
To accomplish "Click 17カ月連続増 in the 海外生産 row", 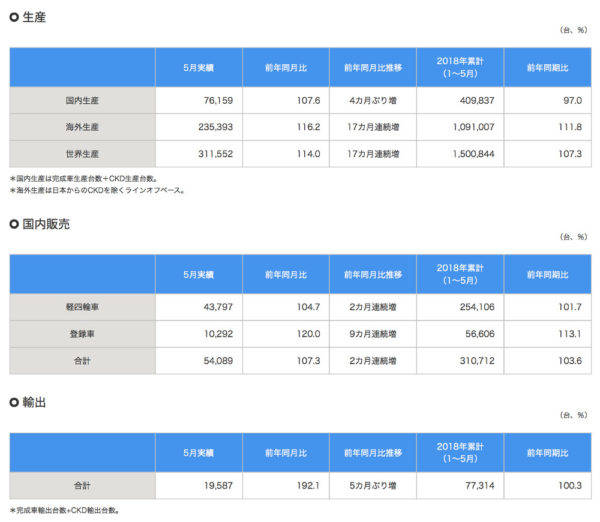I will point(373,127).
